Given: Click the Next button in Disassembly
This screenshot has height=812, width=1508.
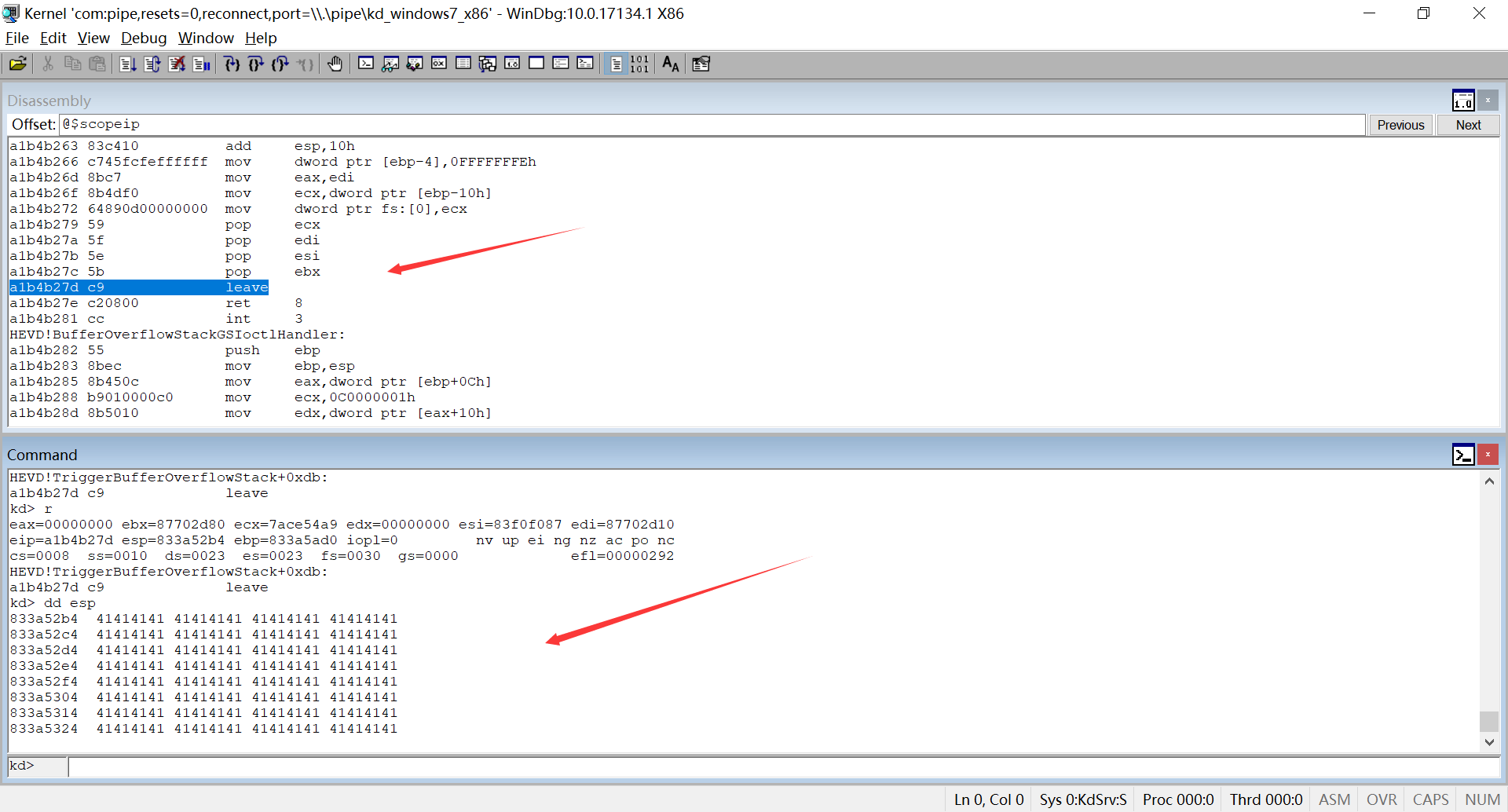Looking at the screenshot, I should (x=1468, y=125).
